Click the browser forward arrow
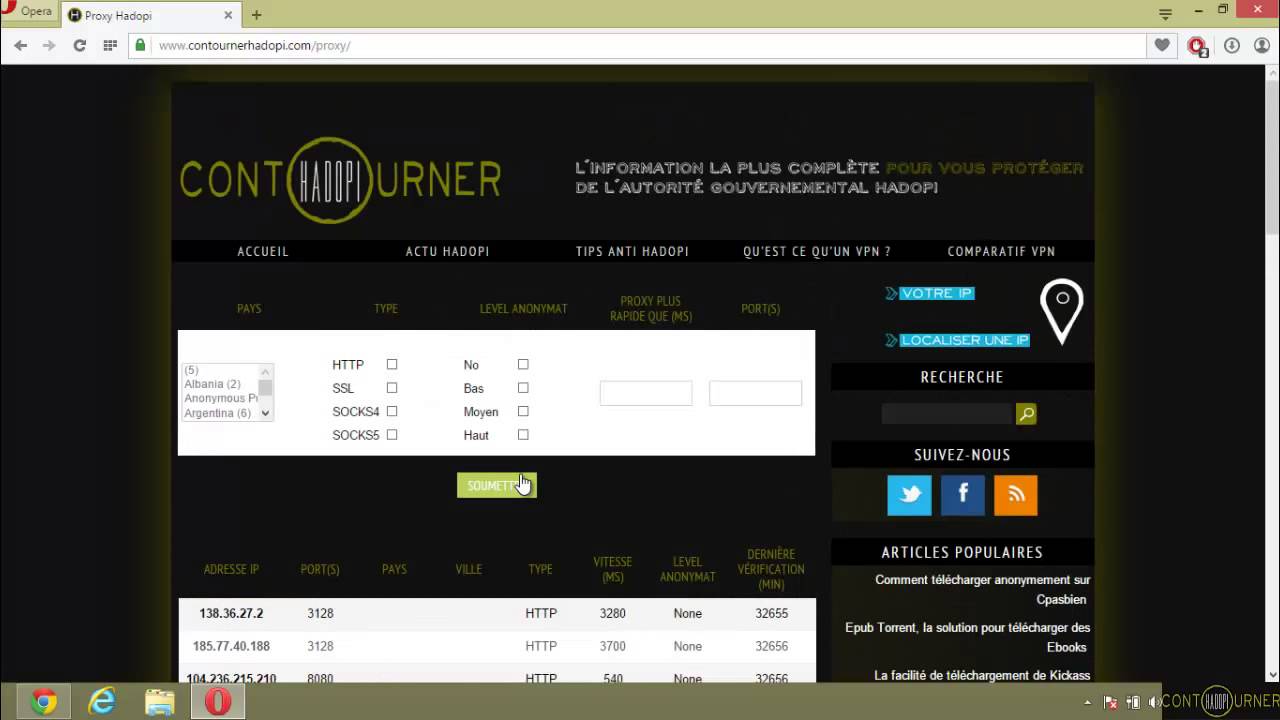1280x720 pixels. pyautogui.click(x=48, y=45)
